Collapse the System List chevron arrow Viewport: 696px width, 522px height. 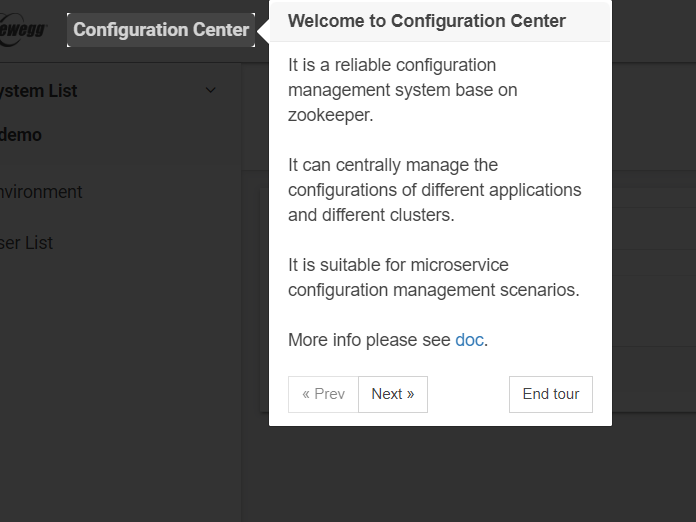tap(210, 90)
